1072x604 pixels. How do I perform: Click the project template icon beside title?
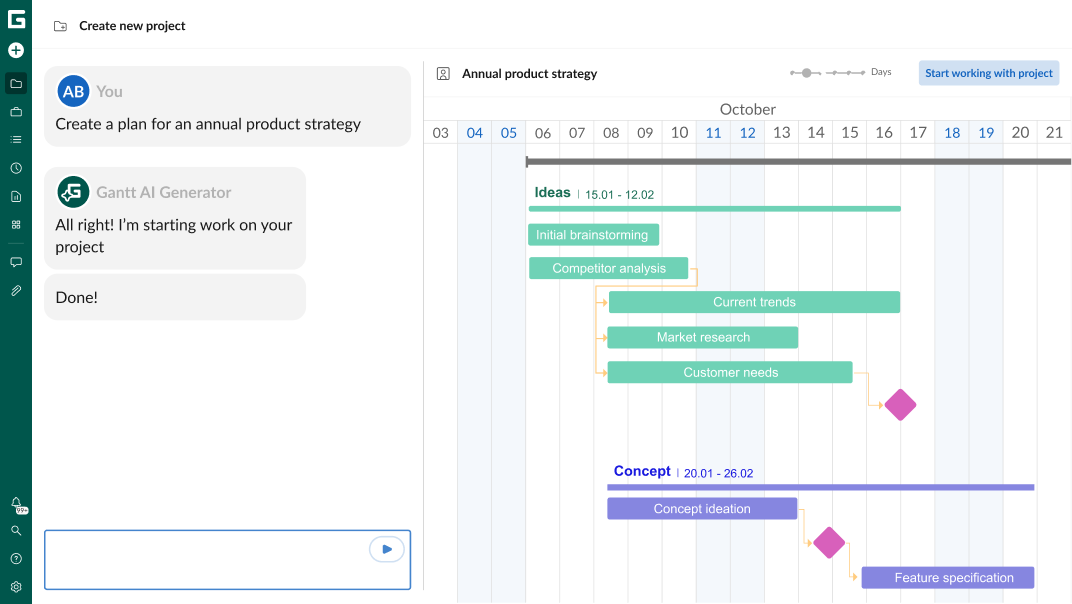point(443,73)
